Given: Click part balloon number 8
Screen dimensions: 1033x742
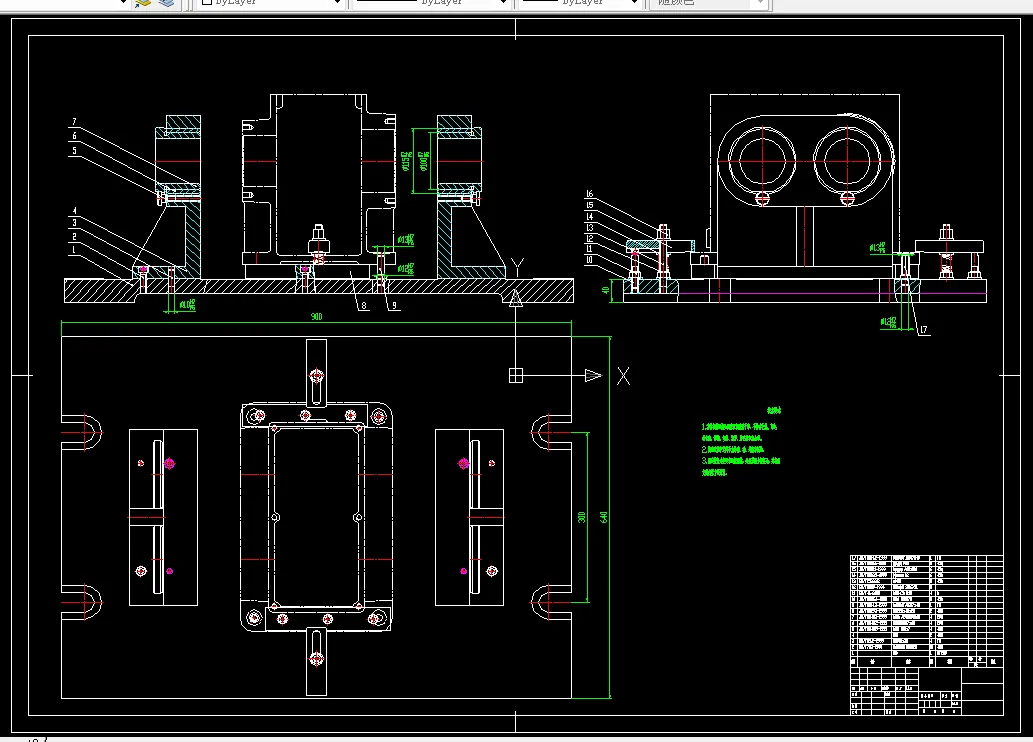Looking at the screenshot, I should click(364, 306).
